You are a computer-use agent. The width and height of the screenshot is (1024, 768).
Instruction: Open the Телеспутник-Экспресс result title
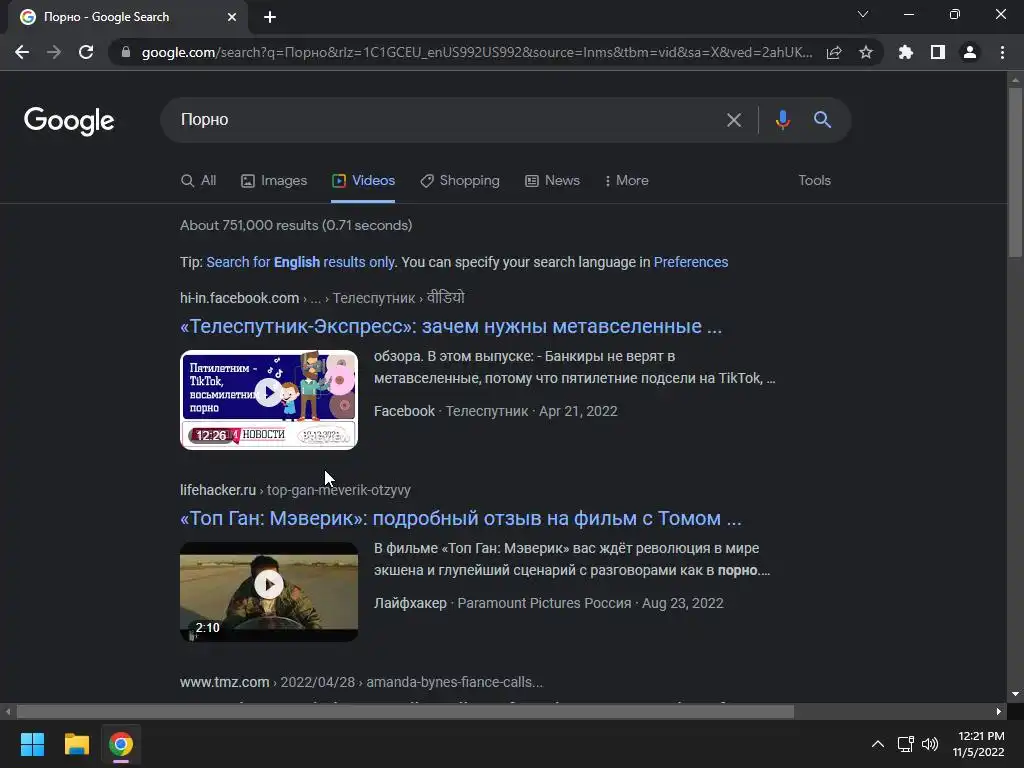coord(451,327)
